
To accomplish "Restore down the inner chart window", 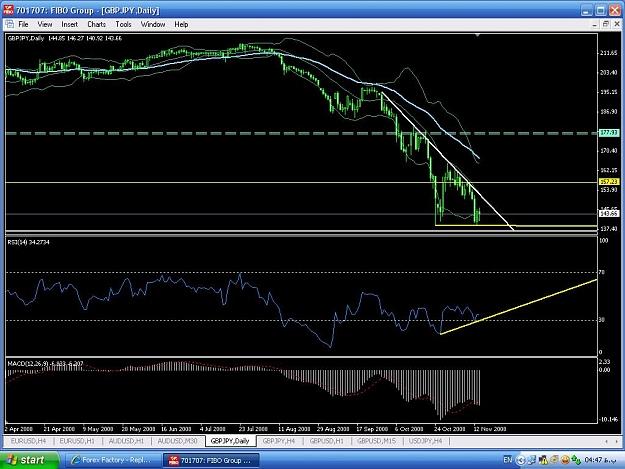I will pos(605,24).
